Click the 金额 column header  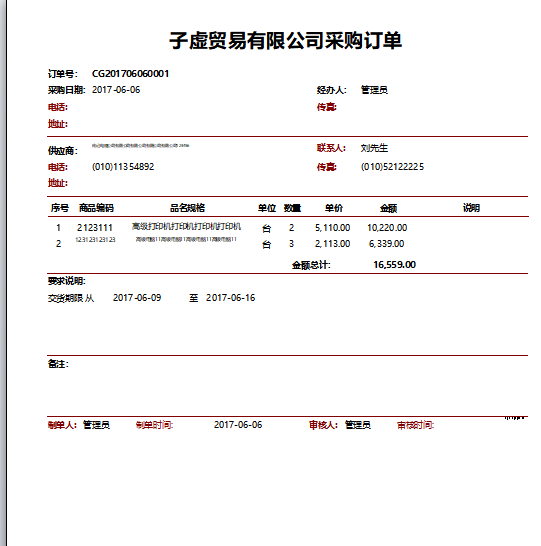tap(388, 208)
